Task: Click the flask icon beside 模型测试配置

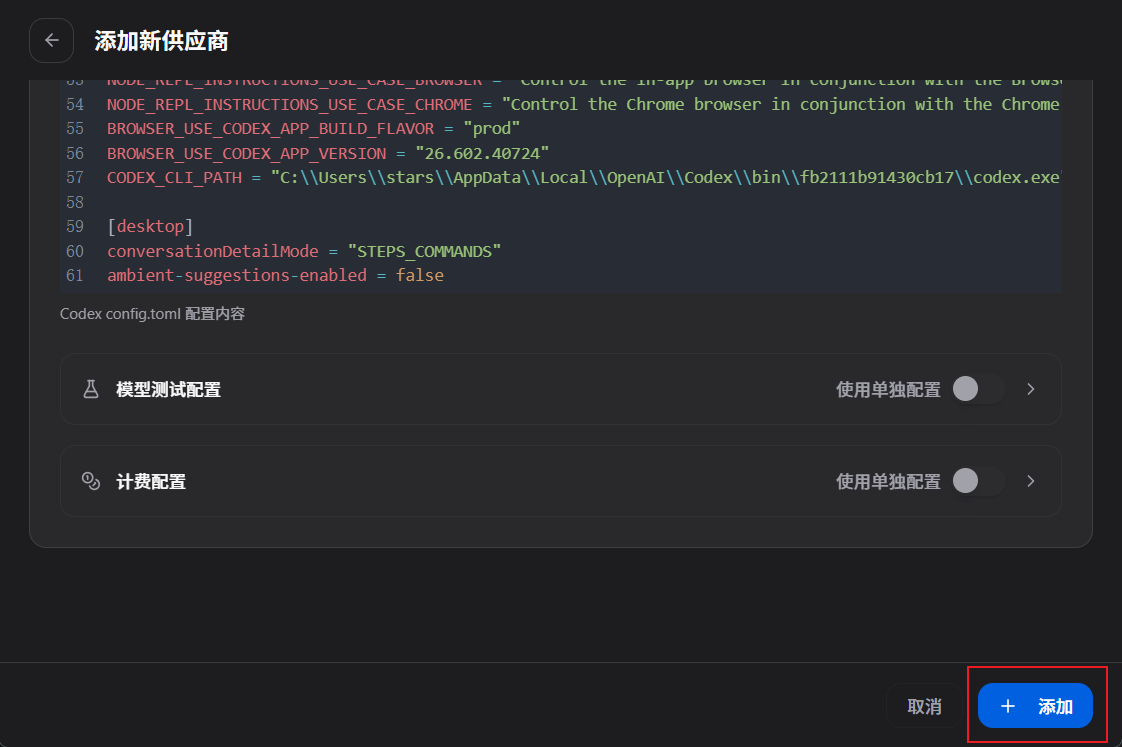Action: pyautogui.click(x=91, y=389)
